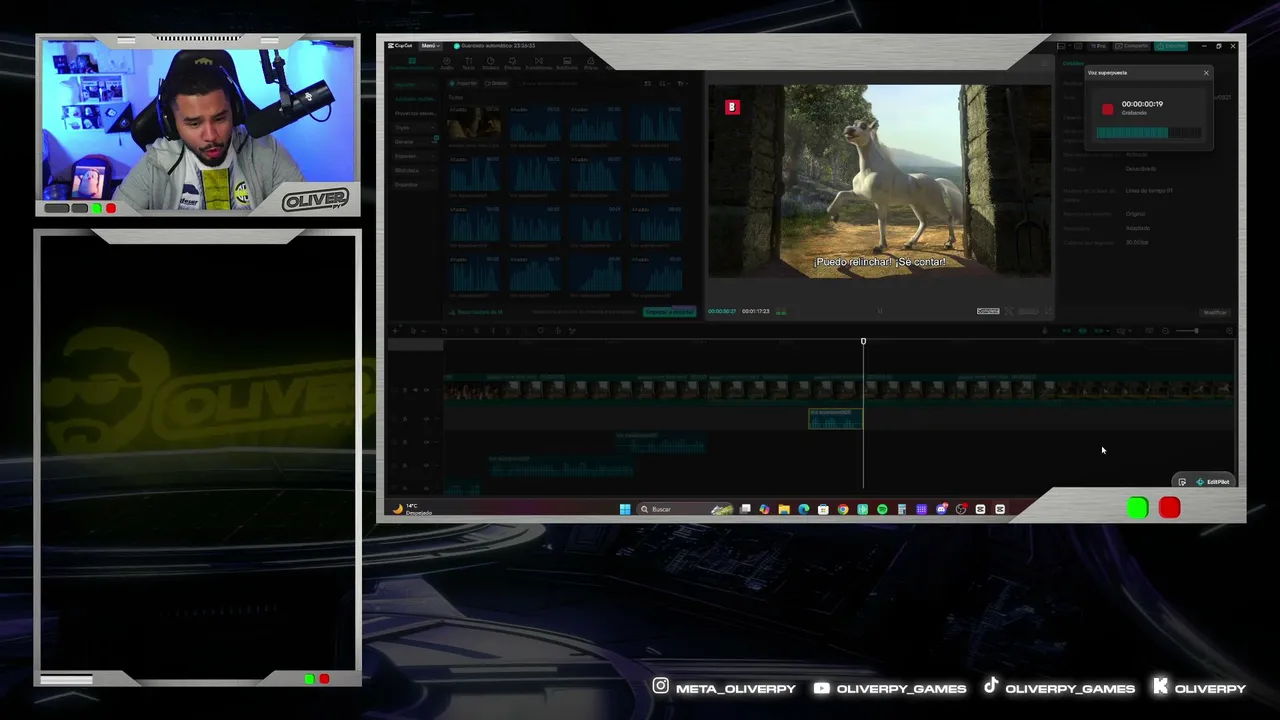This screenshot has height=720, width=1280.
Task: Click the play button under the preview
Action: pos(879,311)
